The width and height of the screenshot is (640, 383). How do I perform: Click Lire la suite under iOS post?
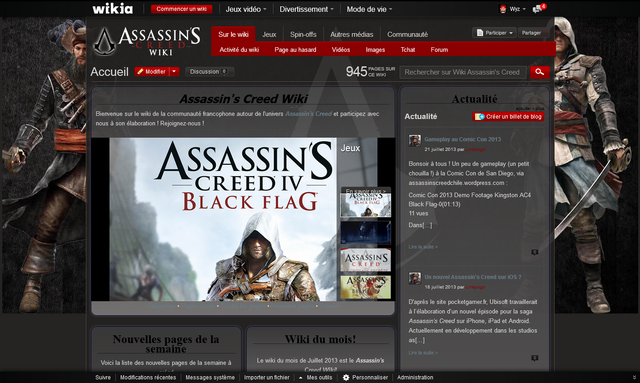423,352
